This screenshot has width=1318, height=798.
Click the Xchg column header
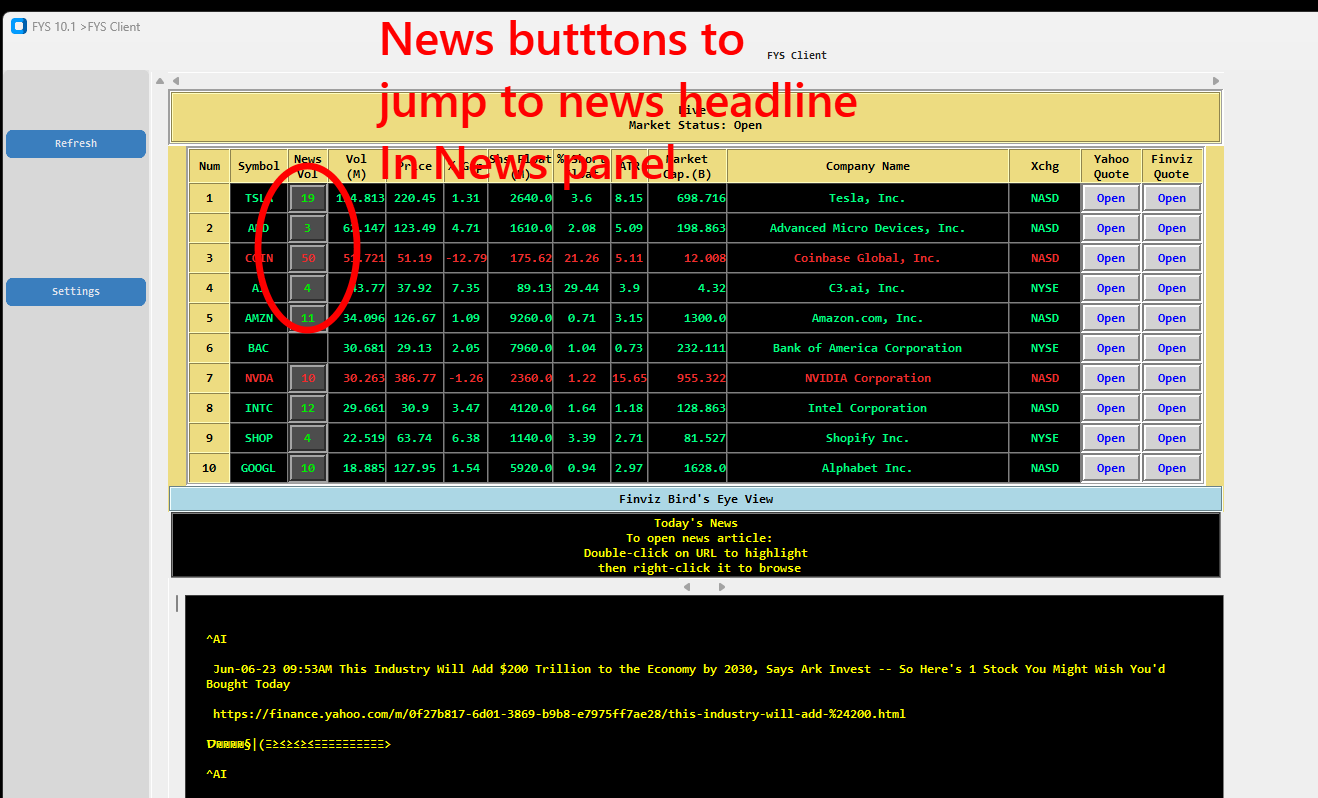pos(1045,166)
